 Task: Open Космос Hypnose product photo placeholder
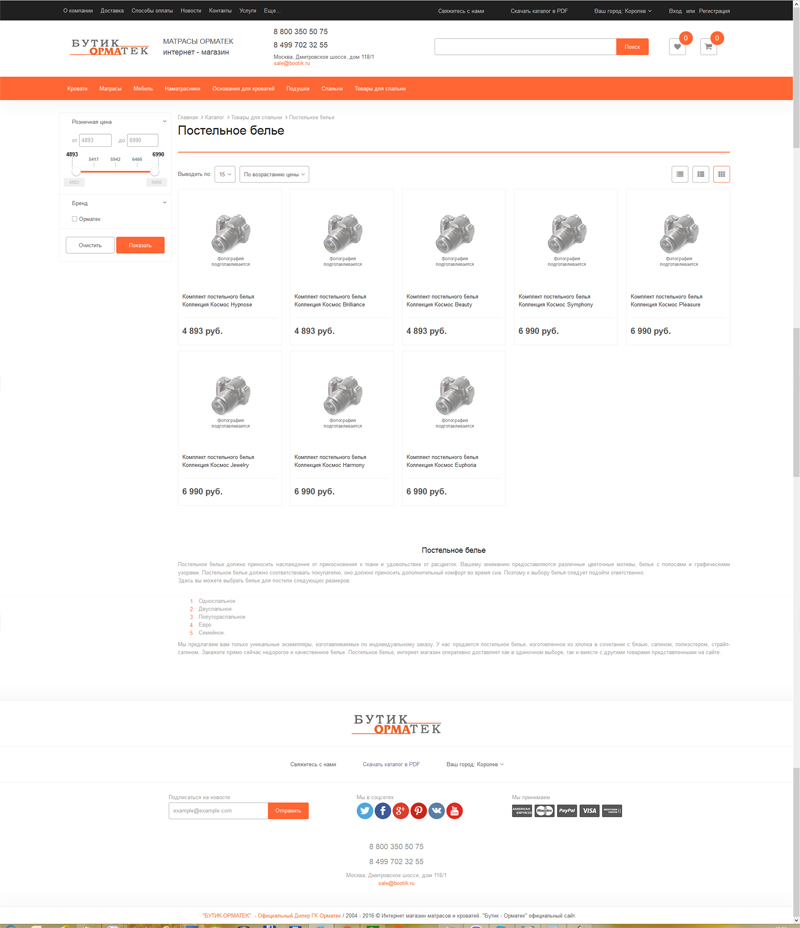click(x=231, y=240)
